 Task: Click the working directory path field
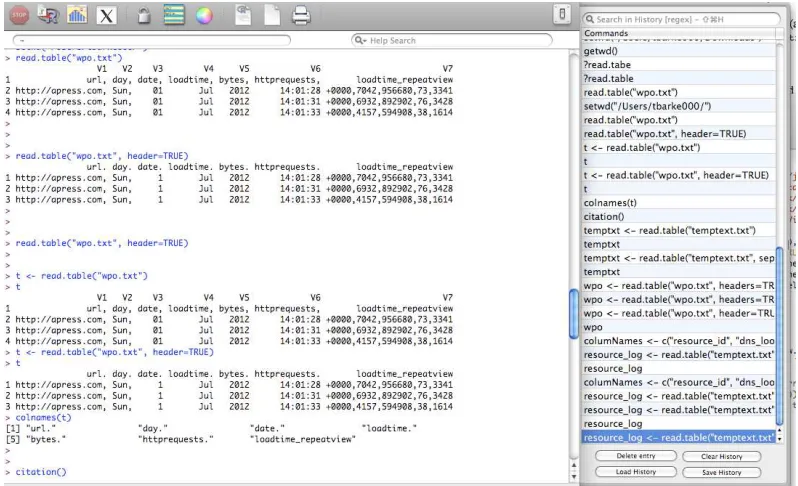152,40
